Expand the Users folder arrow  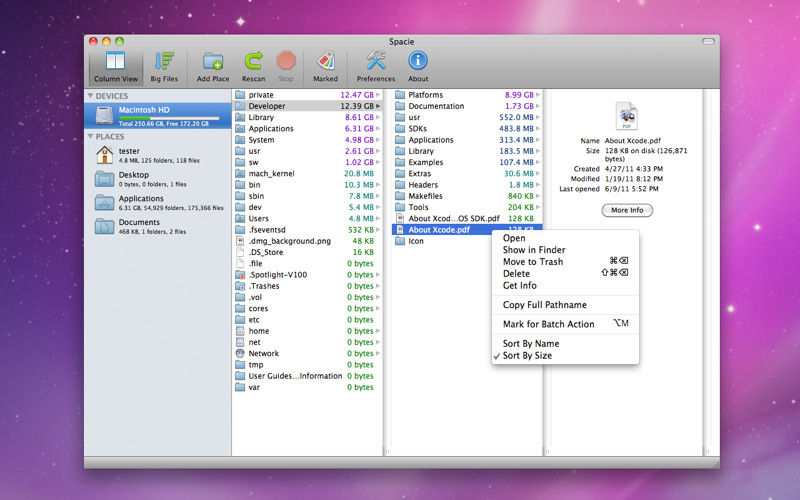[x=378, y=218]
